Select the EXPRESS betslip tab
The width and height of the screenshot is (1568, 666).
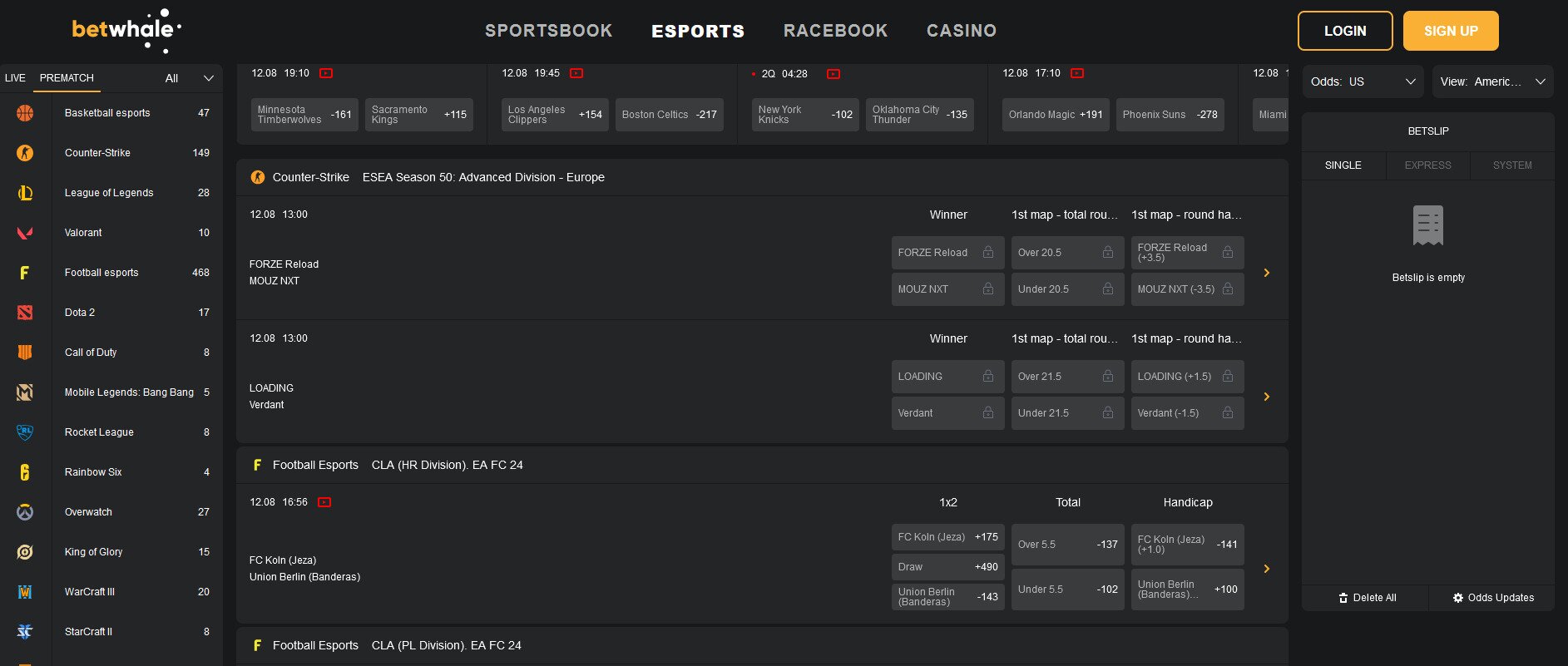[x=1428, y=165]
